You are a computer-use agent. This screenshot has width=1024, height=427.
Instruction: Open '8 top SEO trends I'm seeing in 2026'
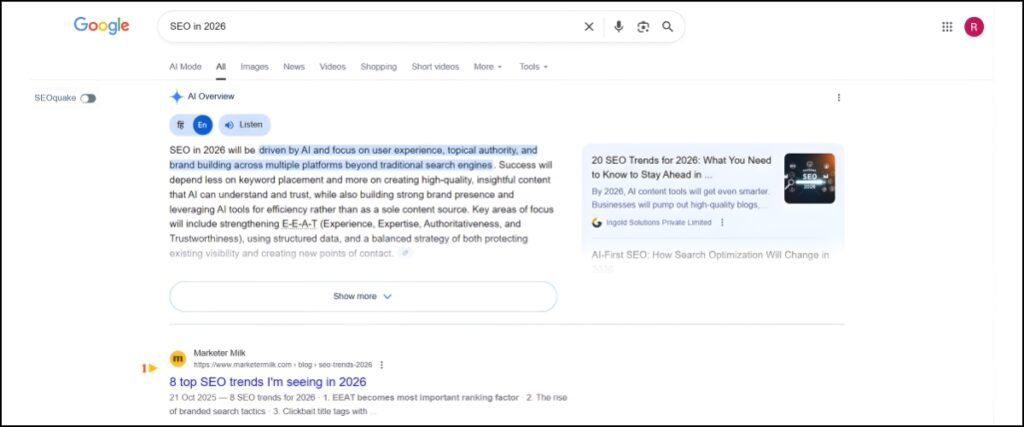(x=268, y=382)
